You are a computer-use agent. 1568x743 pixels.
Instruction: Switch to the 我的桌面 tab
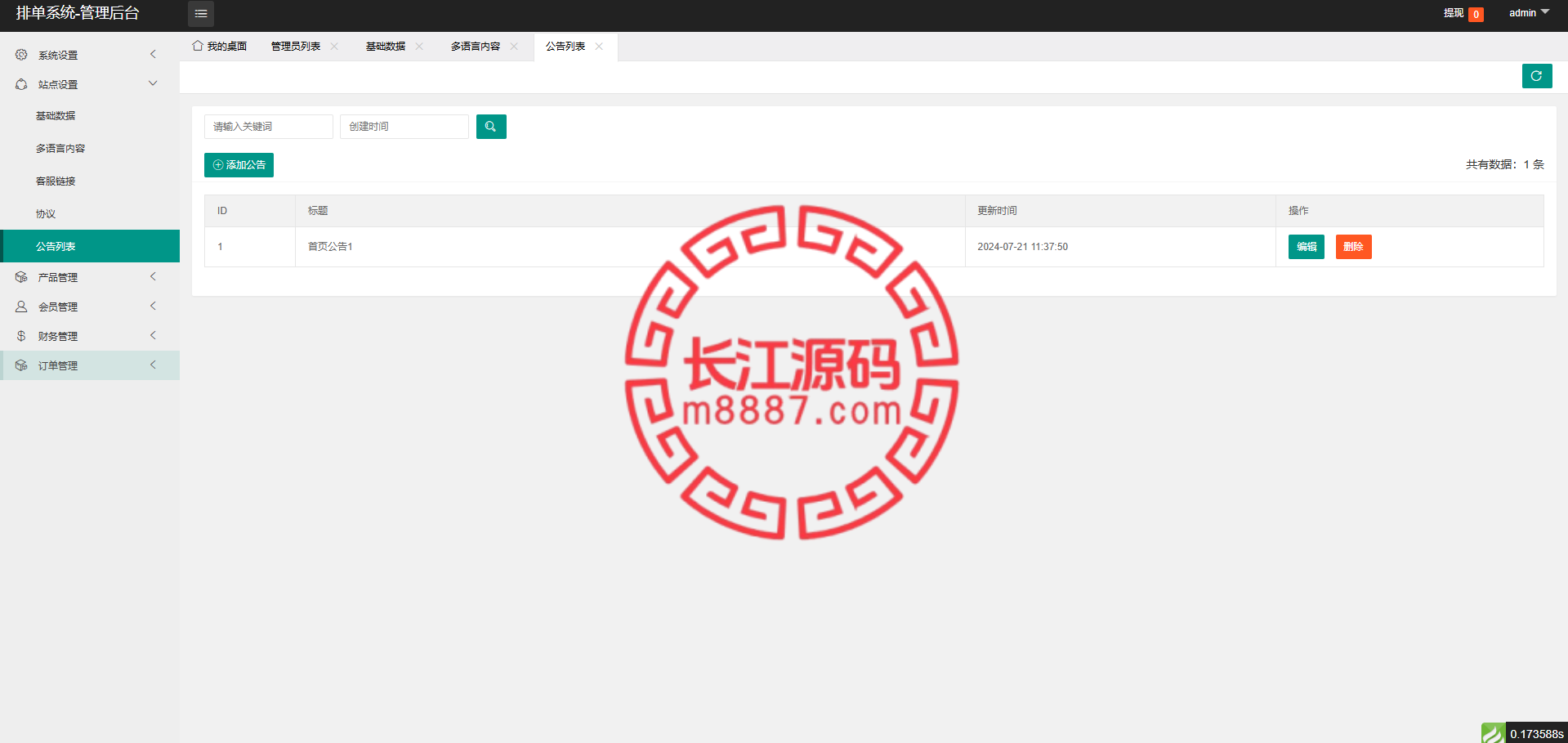pos(220,47)
